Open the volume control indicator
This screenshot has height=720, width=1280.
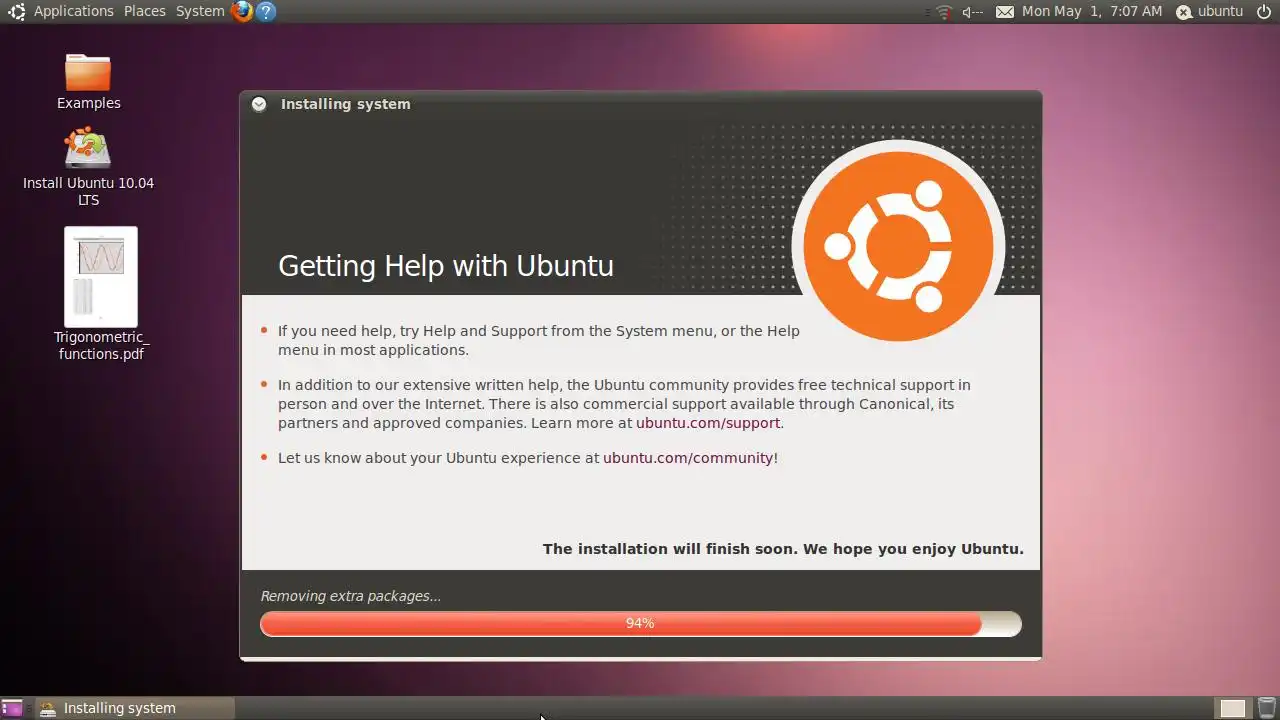972,12
